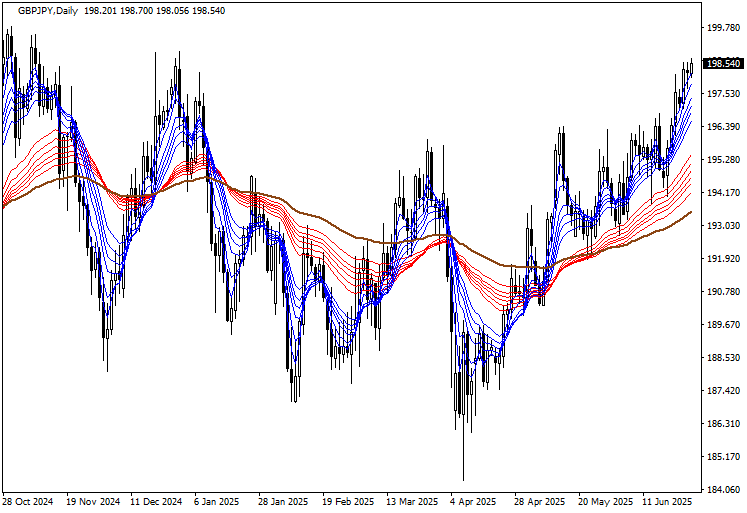Click the 193.030 price axis label

pyautogui.click(x=723, y=226)
